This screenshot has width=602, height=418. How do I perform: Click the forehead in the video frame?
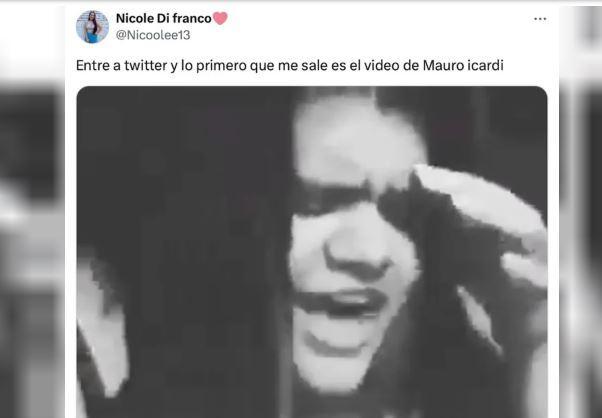click(x=355, y=138)
